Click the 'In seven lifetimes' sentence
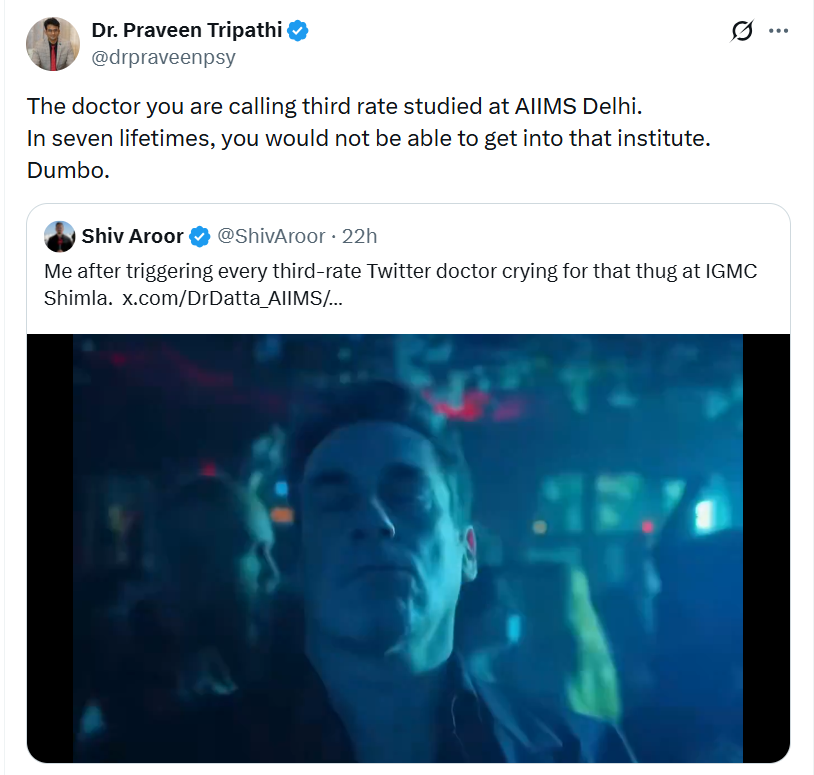 369,139
